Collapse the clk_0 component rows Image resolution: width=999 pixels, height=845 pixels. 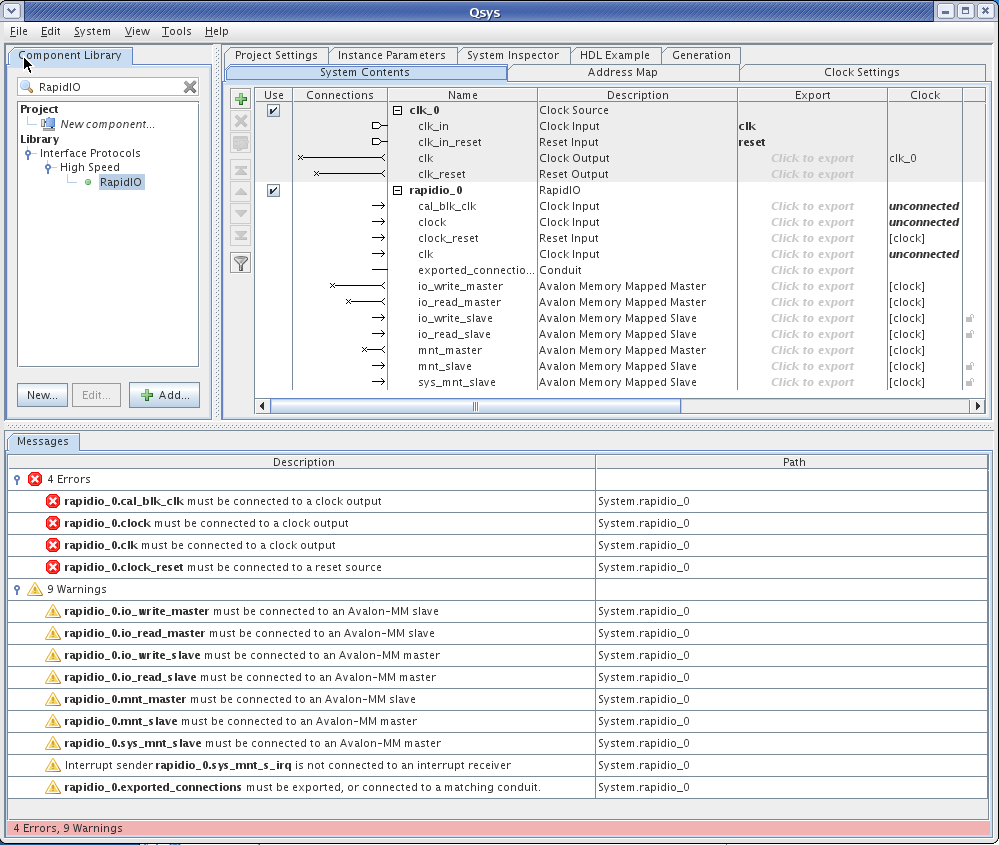[397, 111]
